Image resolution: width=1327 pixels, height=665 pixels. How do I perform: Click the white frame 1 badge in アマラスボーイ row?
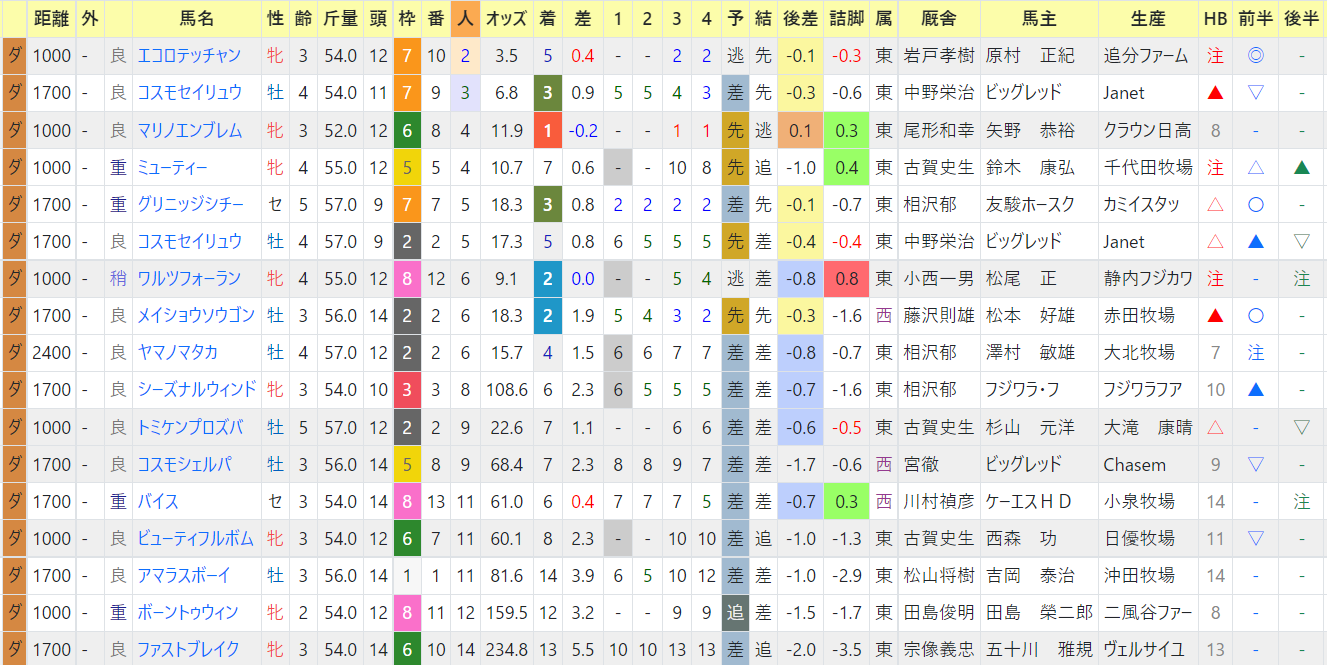tap(407, 575)
